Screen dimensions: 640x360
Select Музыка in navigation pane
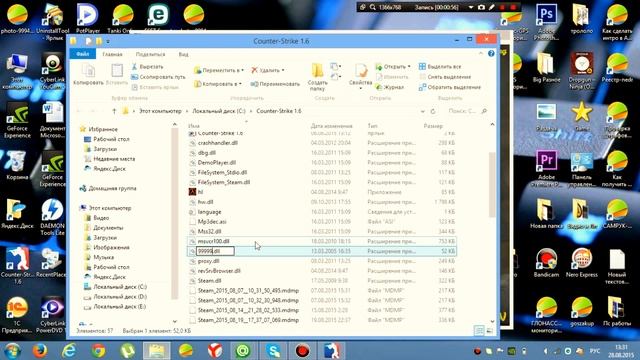click(99, 257)
